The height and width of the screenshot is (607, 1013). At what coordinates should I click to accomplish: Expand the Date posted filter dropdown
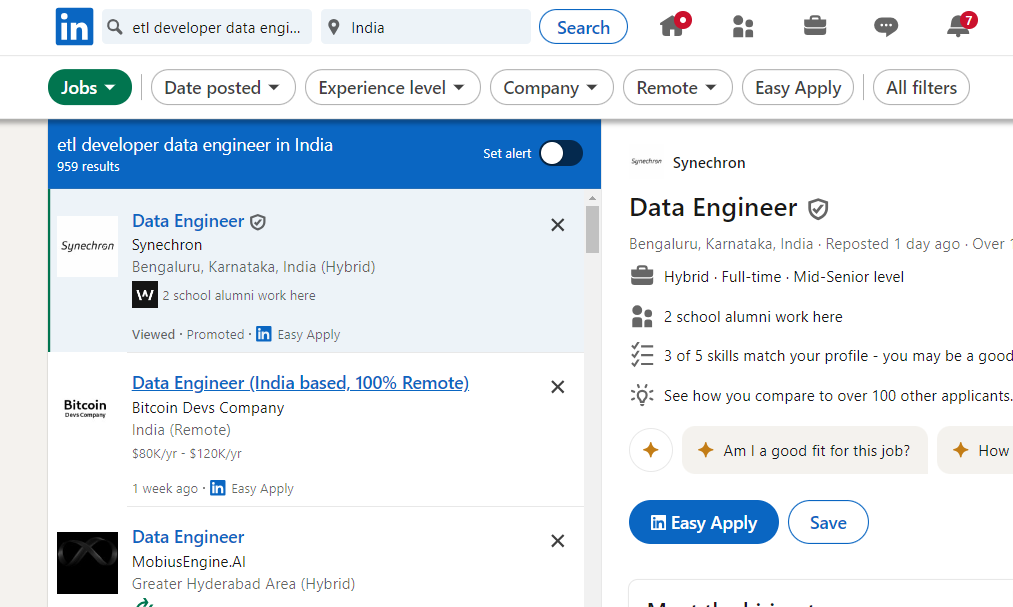pyautogui.click(x=223, y=88)
